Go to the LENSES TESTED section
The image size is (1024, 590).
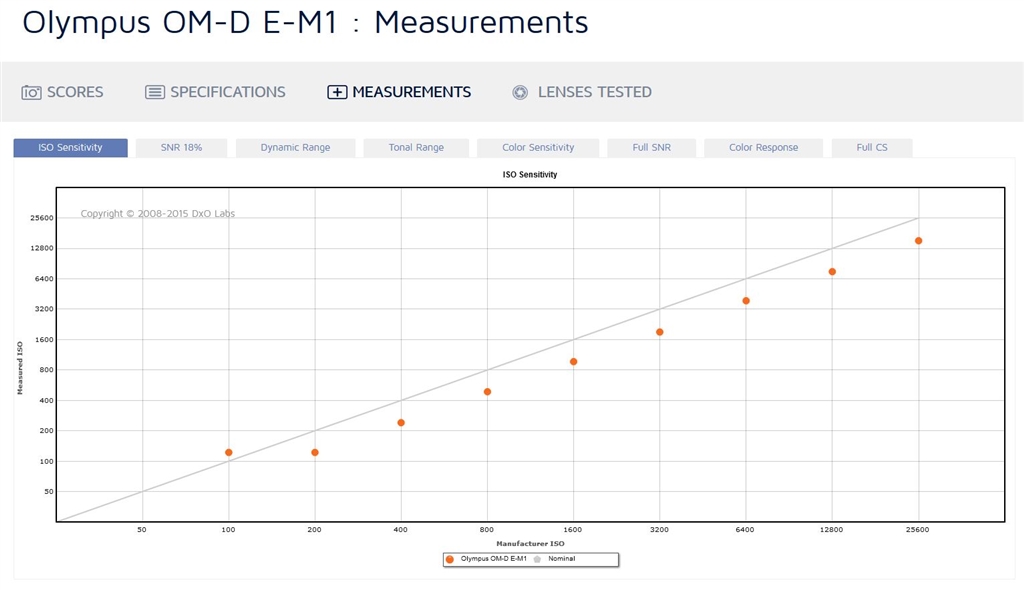(x=582, y=92)
